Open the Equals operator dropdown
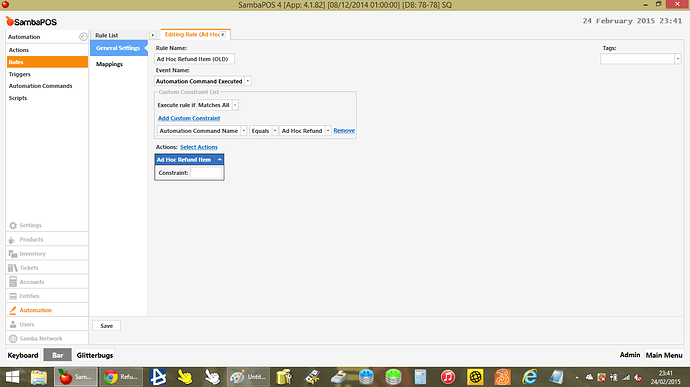690x387 pixels. pos(275,131)
